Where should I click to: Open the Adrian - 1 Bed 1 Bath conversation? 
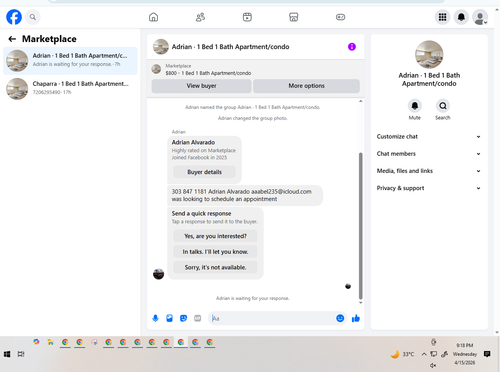[x=70, y=61]
